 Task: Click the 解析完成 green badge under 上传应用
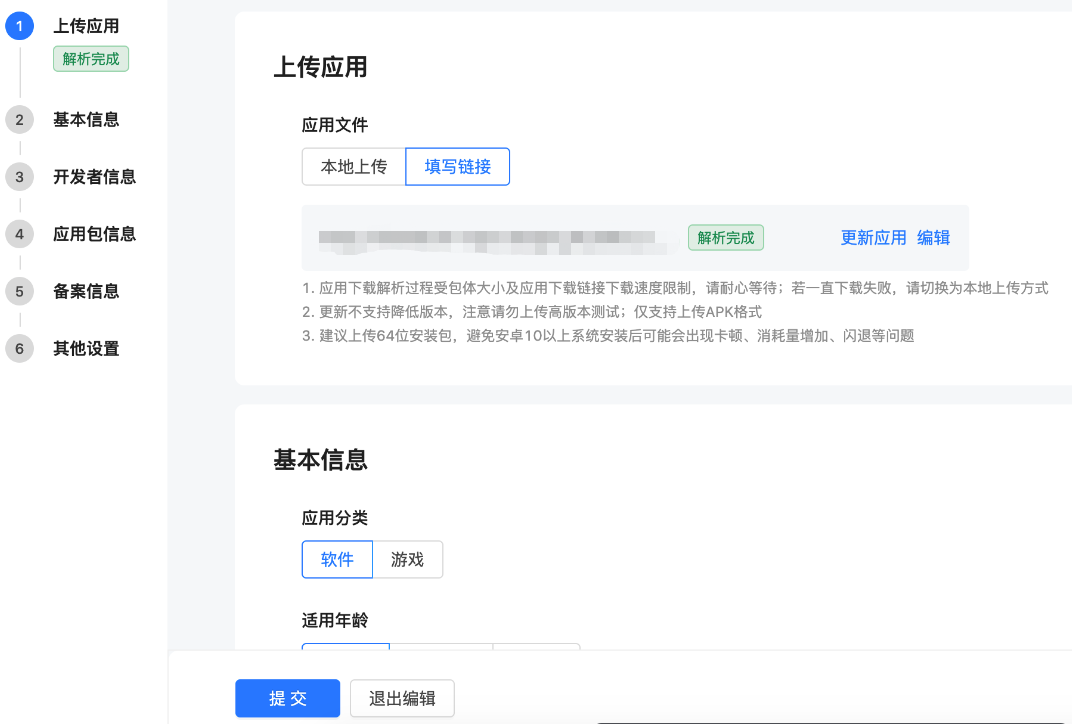pyautogui.click(x=90, y=59)
